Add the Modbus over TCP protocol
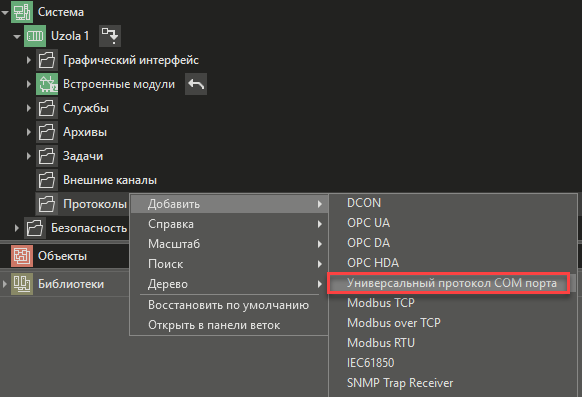The height and width of the screenshot is (397, 582). point(452,323)
